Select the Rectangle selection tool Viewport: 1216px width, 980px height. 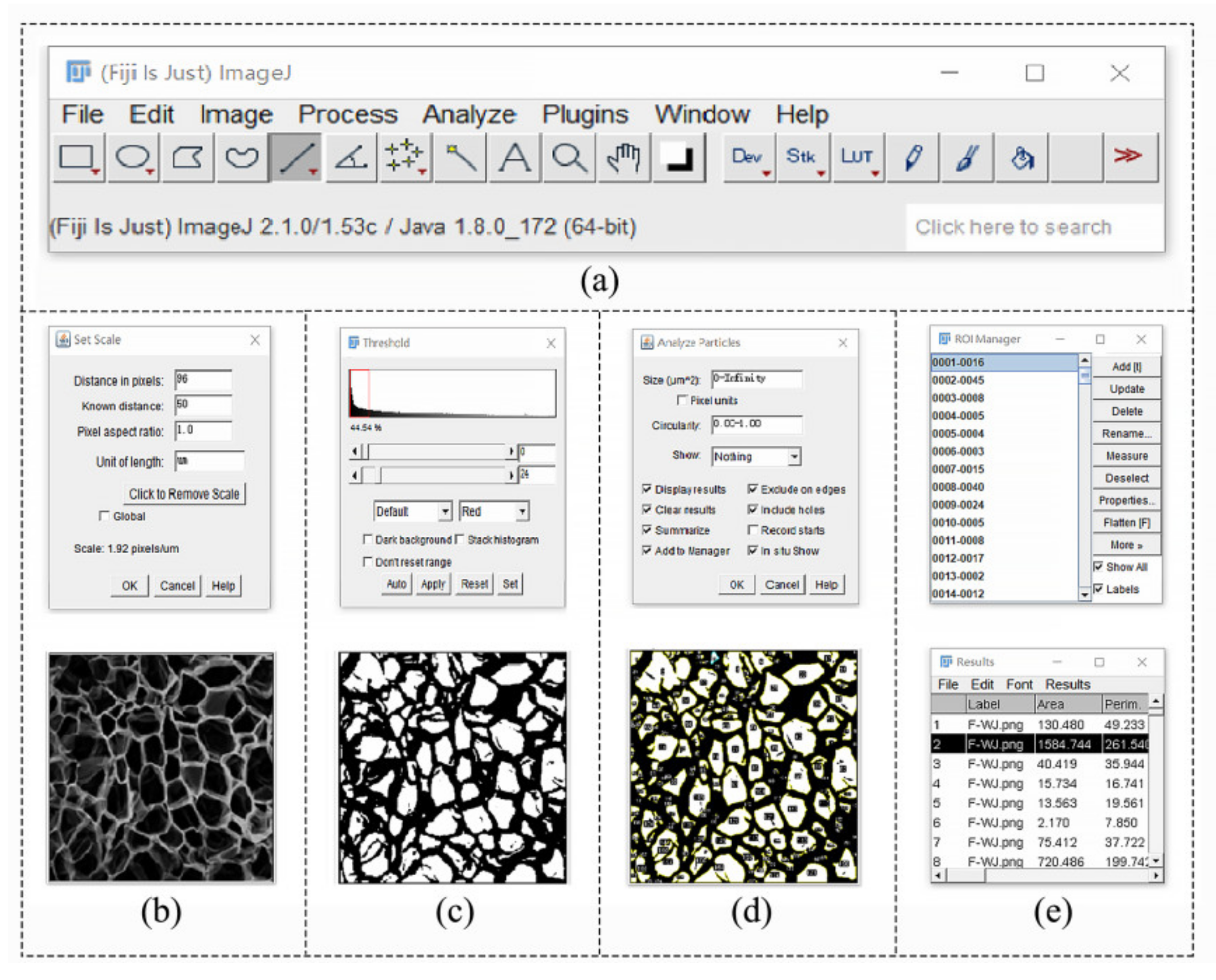(x=79, y=158)
